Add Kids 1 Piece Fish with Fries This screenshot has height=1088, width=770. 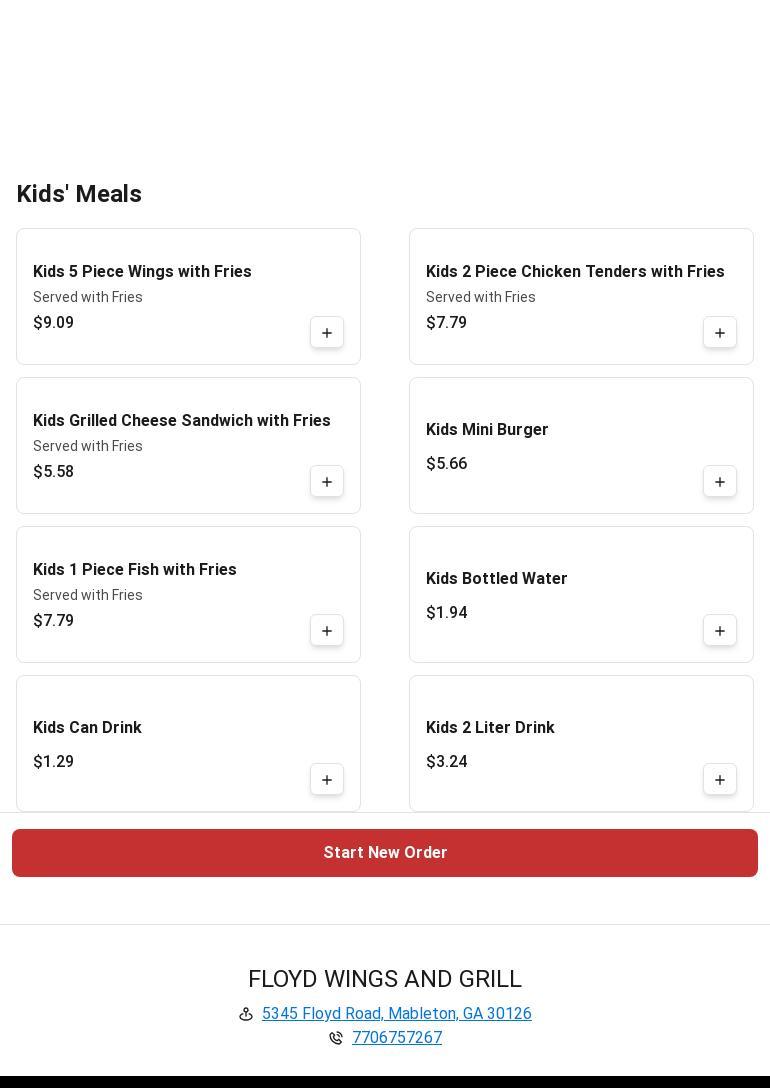[327, 631]
